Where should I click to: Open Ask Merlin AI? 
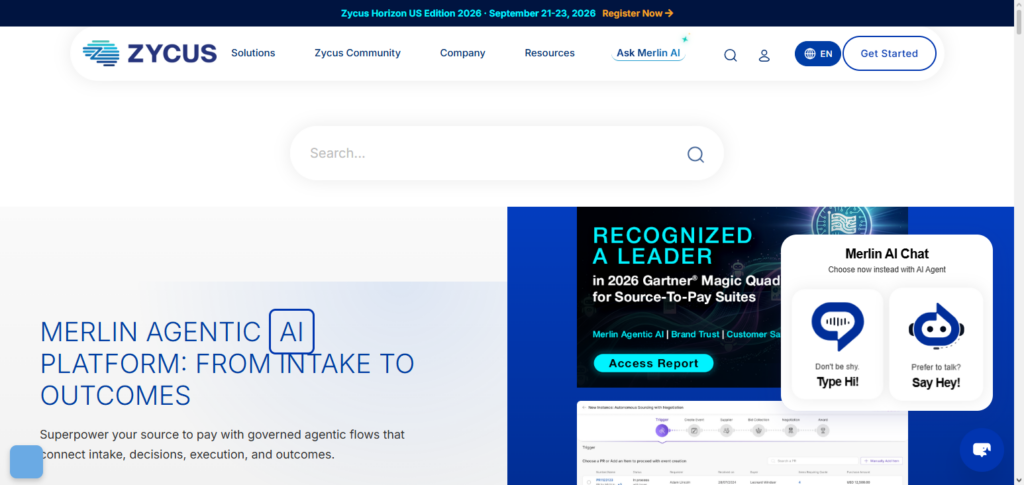[x=648, y=54]
